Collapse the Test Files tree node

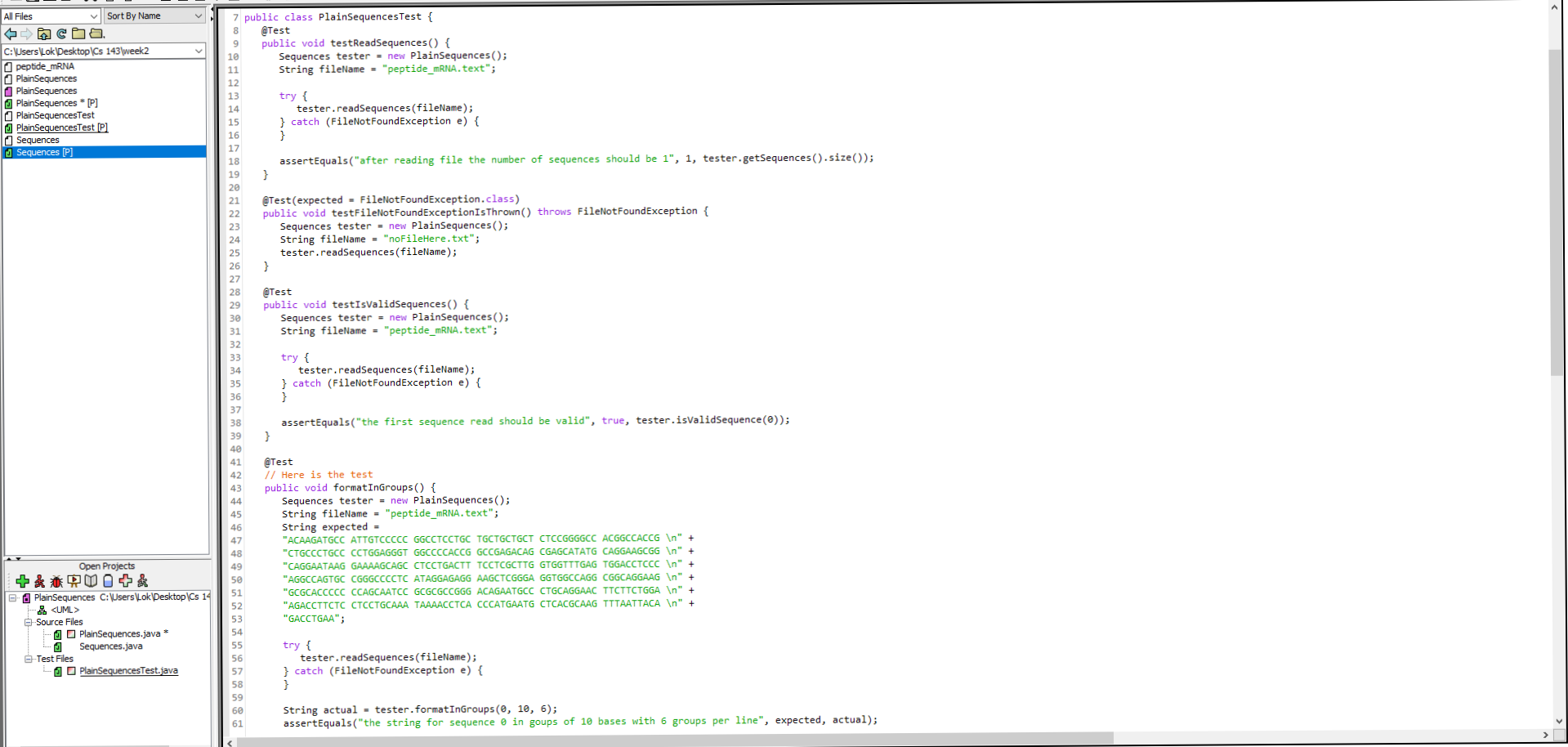(x=28, y=659)
